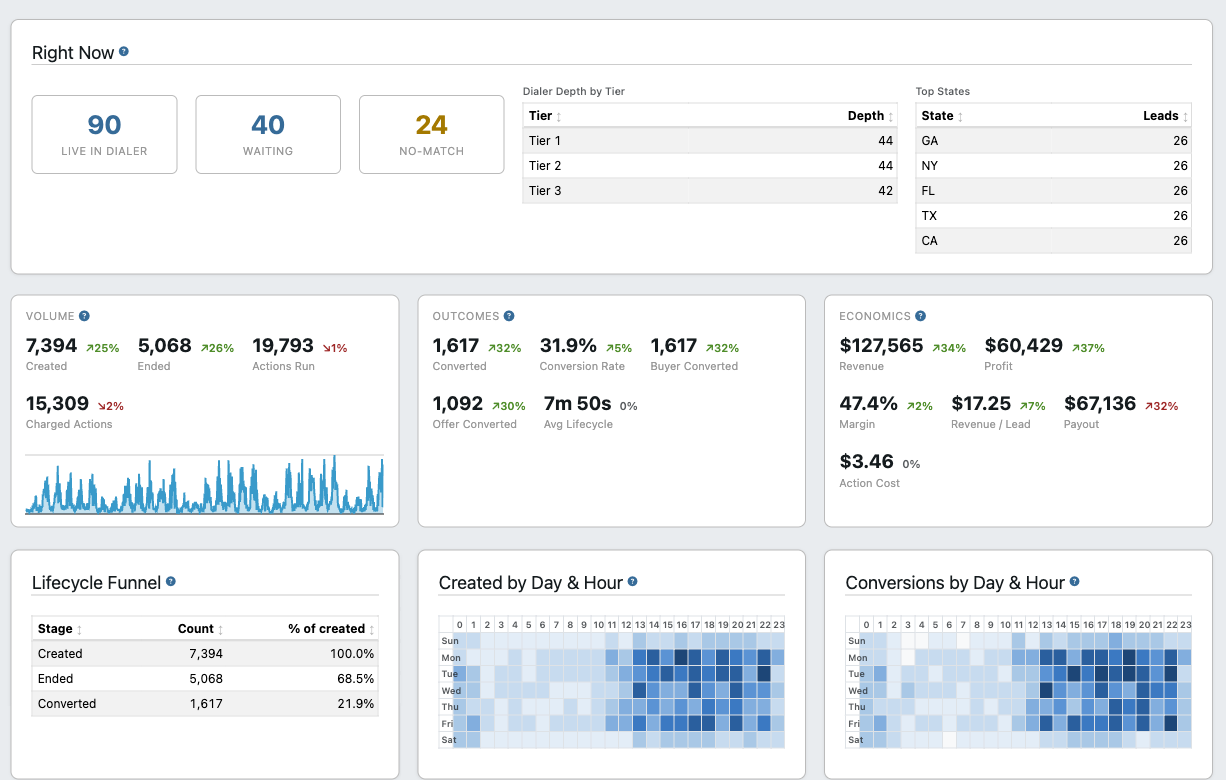Image resolution: width=1226 pixels, height=780 pixels.
Task: Click the Action Cost value $3.46
Action: (867, 462)
